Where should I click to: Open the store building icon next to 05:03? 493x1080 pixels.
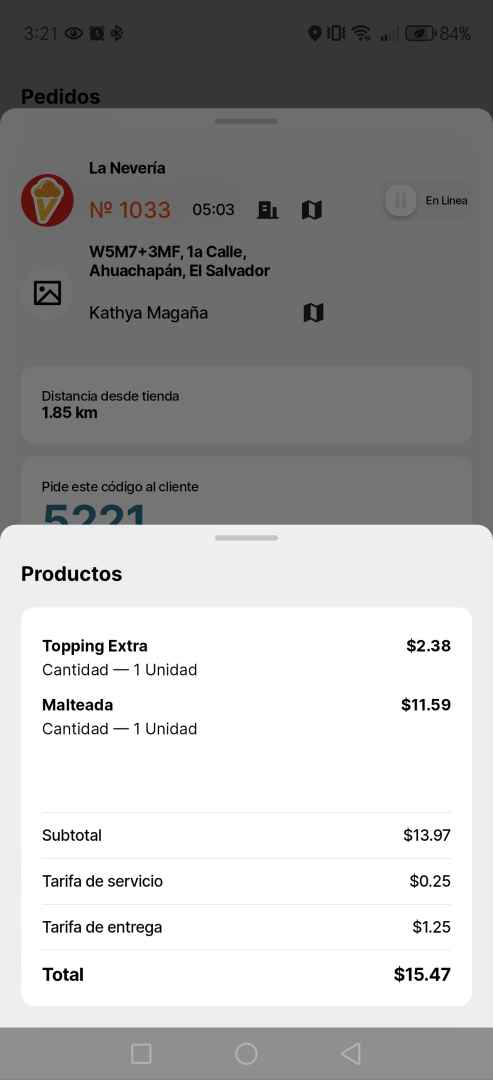coord(268,209)
